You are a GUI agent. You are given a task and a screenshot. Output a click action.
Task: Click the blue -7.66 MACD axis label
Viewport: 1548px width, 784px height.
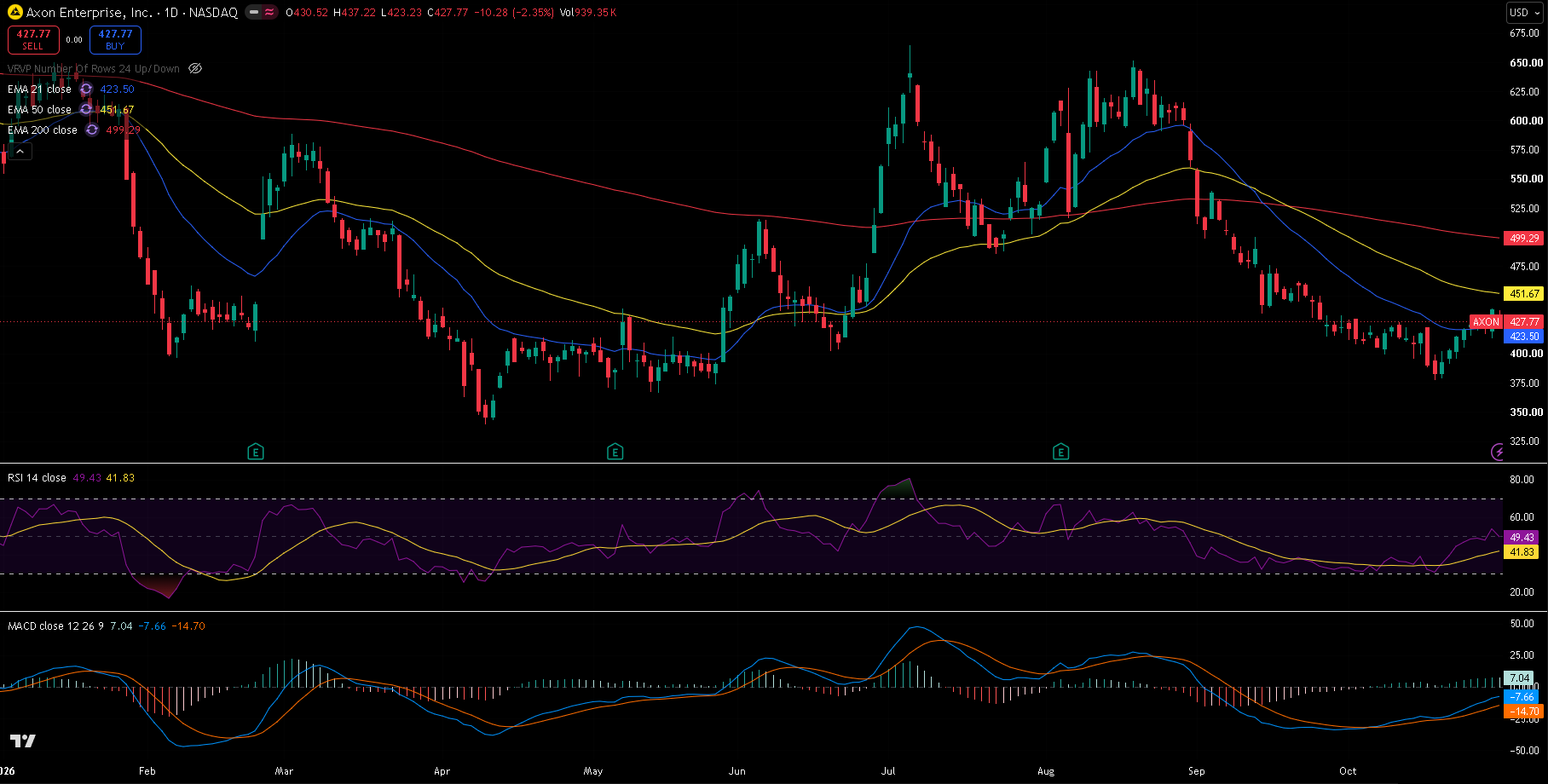[x=1522, y=697]
